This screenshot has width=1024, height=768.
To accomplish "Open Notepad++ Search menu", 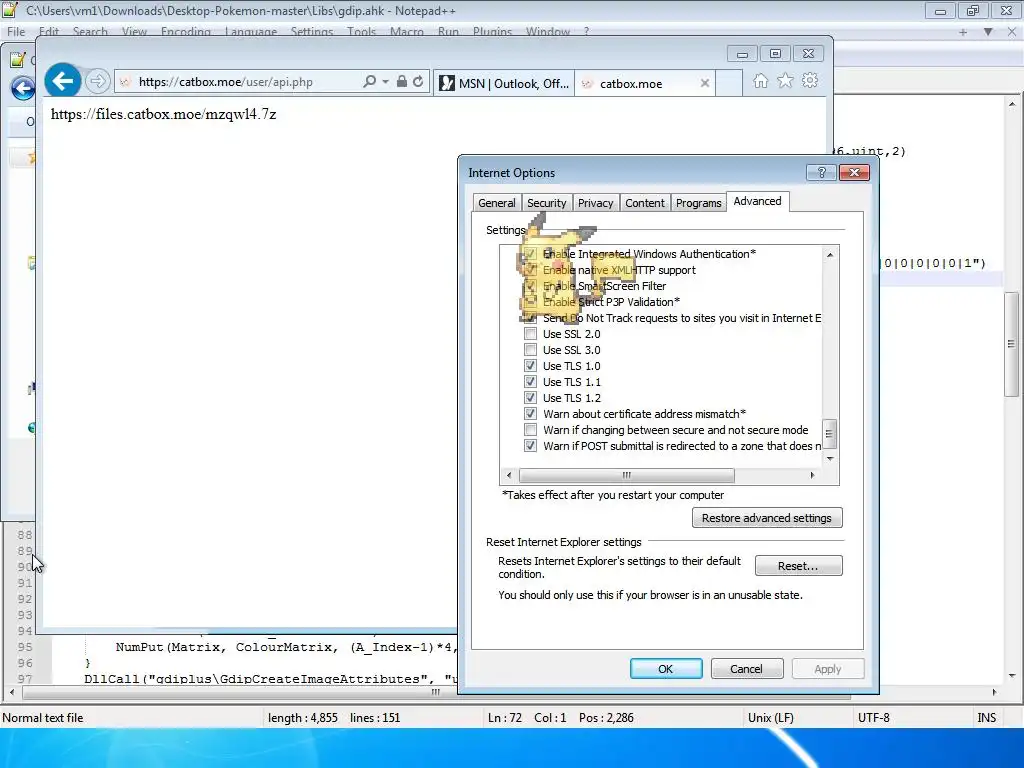I will pyautogui.click(x=90, y=32).
